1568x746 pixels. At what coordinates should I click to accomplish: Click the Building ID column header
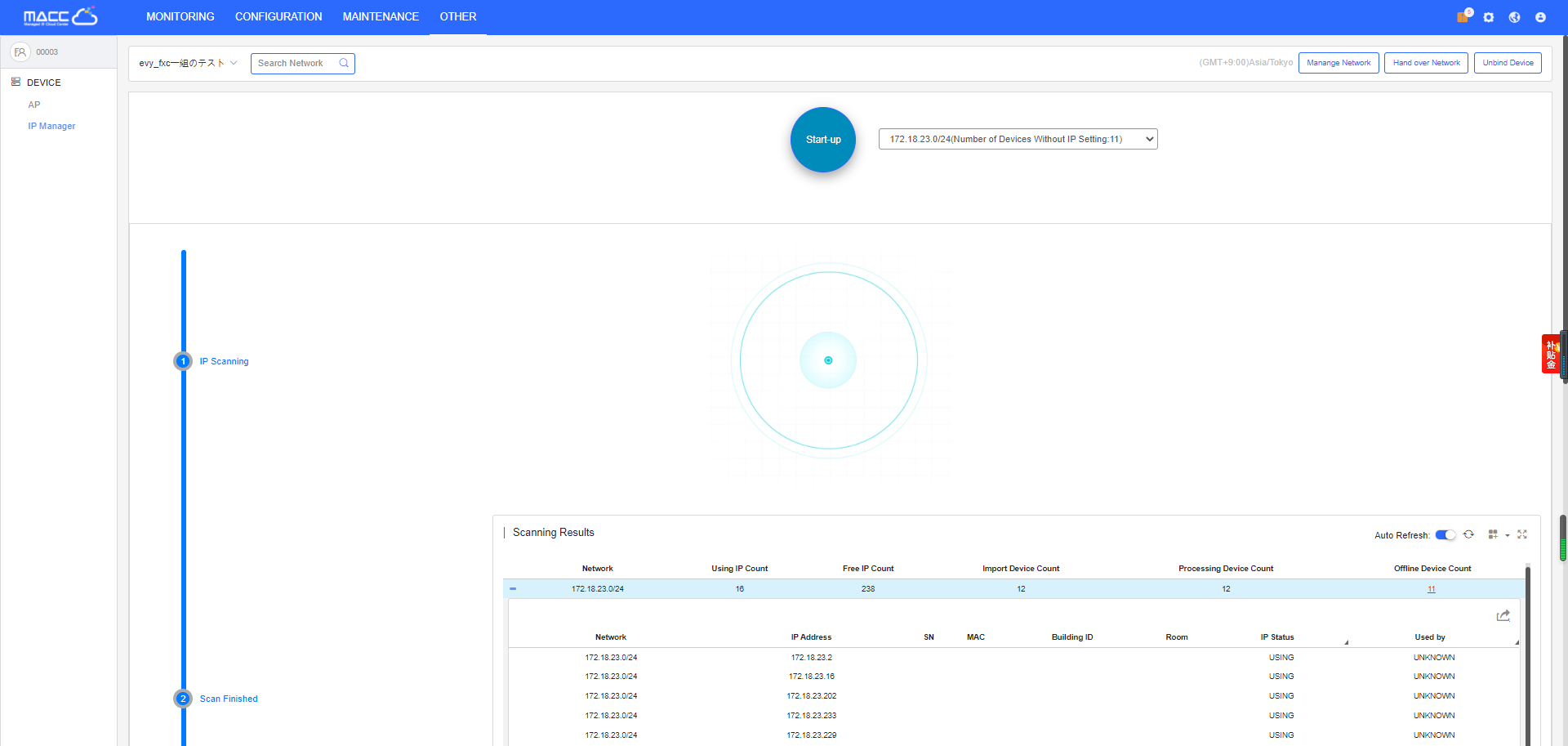[x=1072, y=637]
